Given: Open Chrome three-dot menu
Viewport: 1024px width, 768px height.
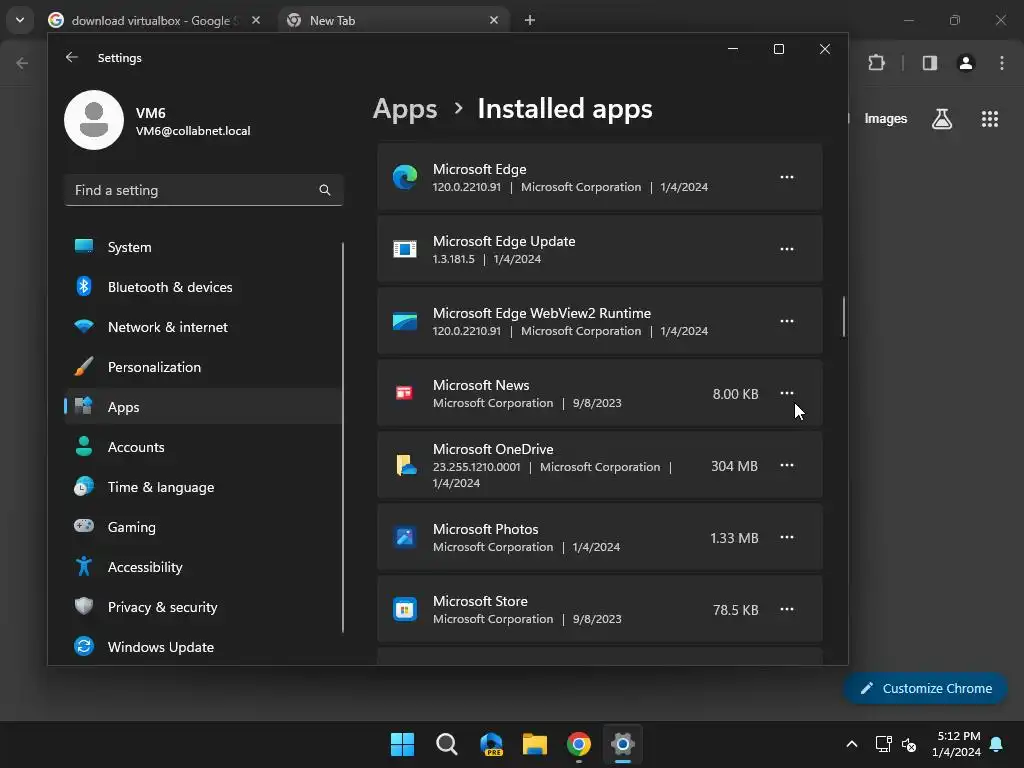Looking at the screenshot, I should [x=1002, y=63].
